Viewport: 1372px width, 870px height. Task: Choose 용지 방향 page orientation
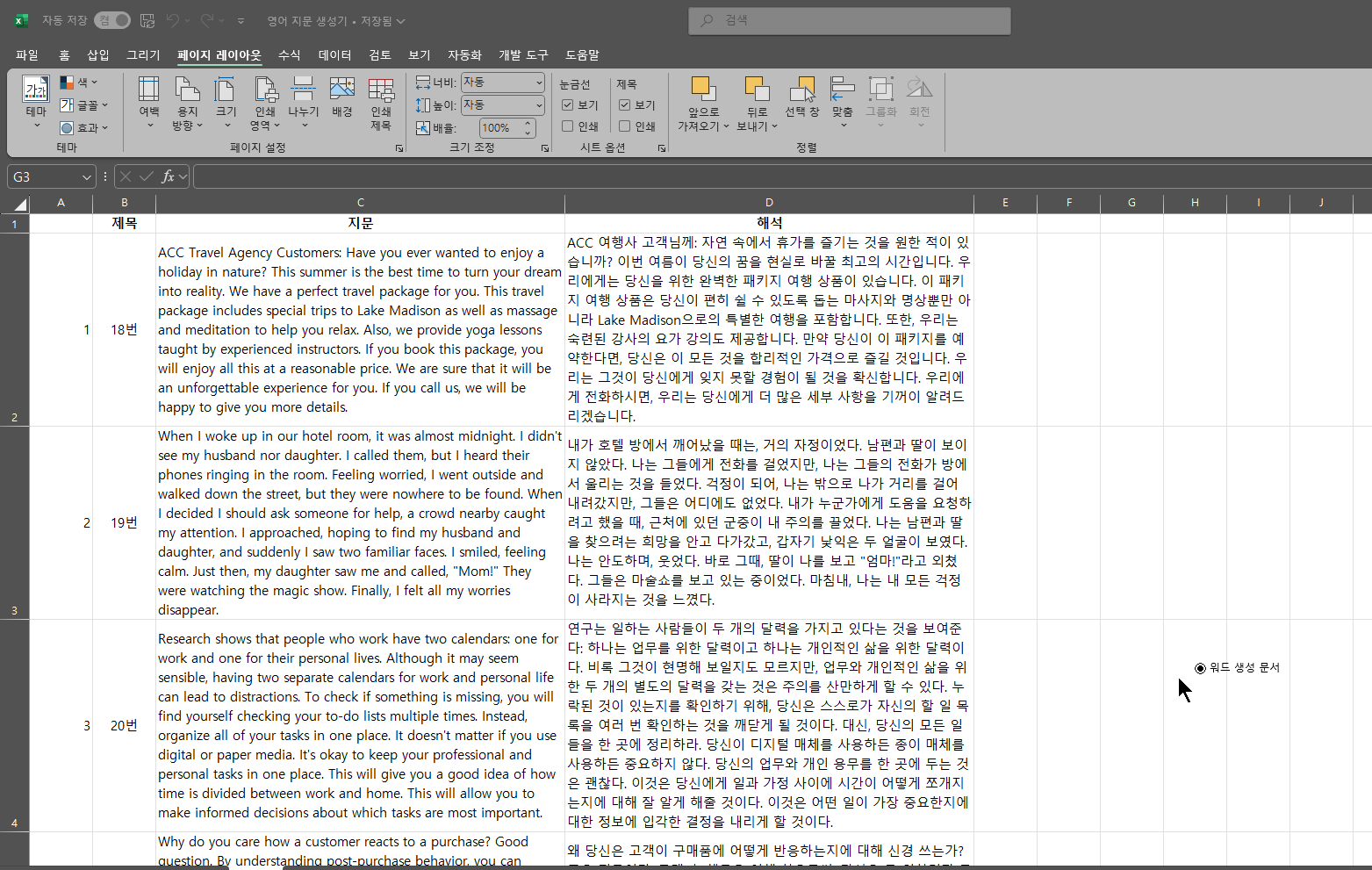pyautogui.click(x=187, y=103)
